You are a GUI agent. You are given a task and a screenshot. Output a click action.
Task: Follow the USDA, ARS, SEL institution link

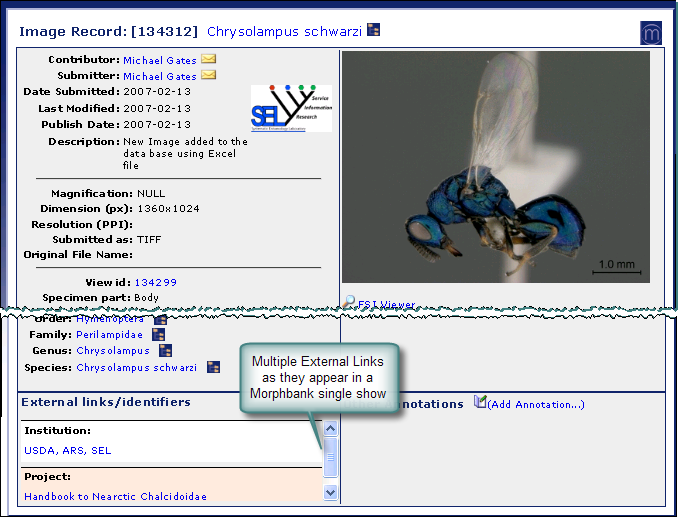tap(68, 451)
